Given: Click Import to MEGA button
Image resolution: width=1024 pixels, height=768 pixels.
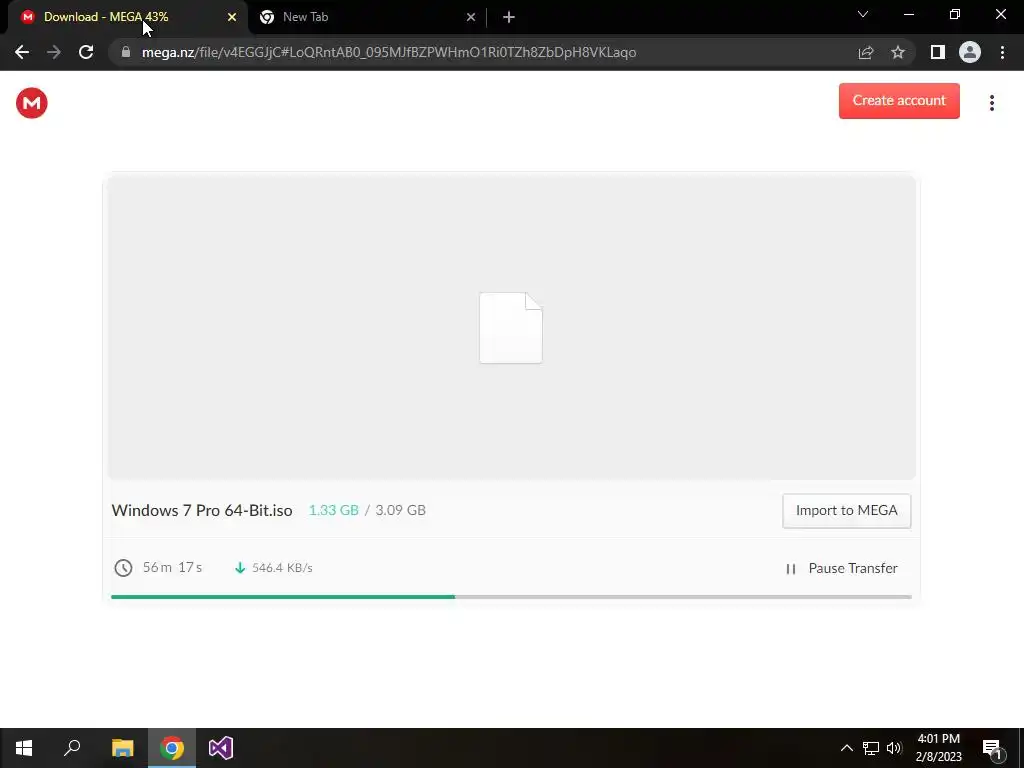Looking at the screenshot, I should pyautogui.click(x=846, y=511).
